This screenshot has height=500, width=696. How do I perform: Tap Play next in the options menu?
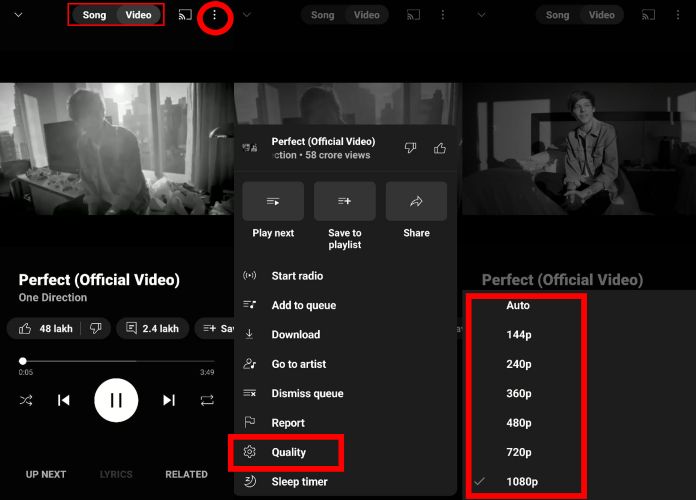[273, 210]
